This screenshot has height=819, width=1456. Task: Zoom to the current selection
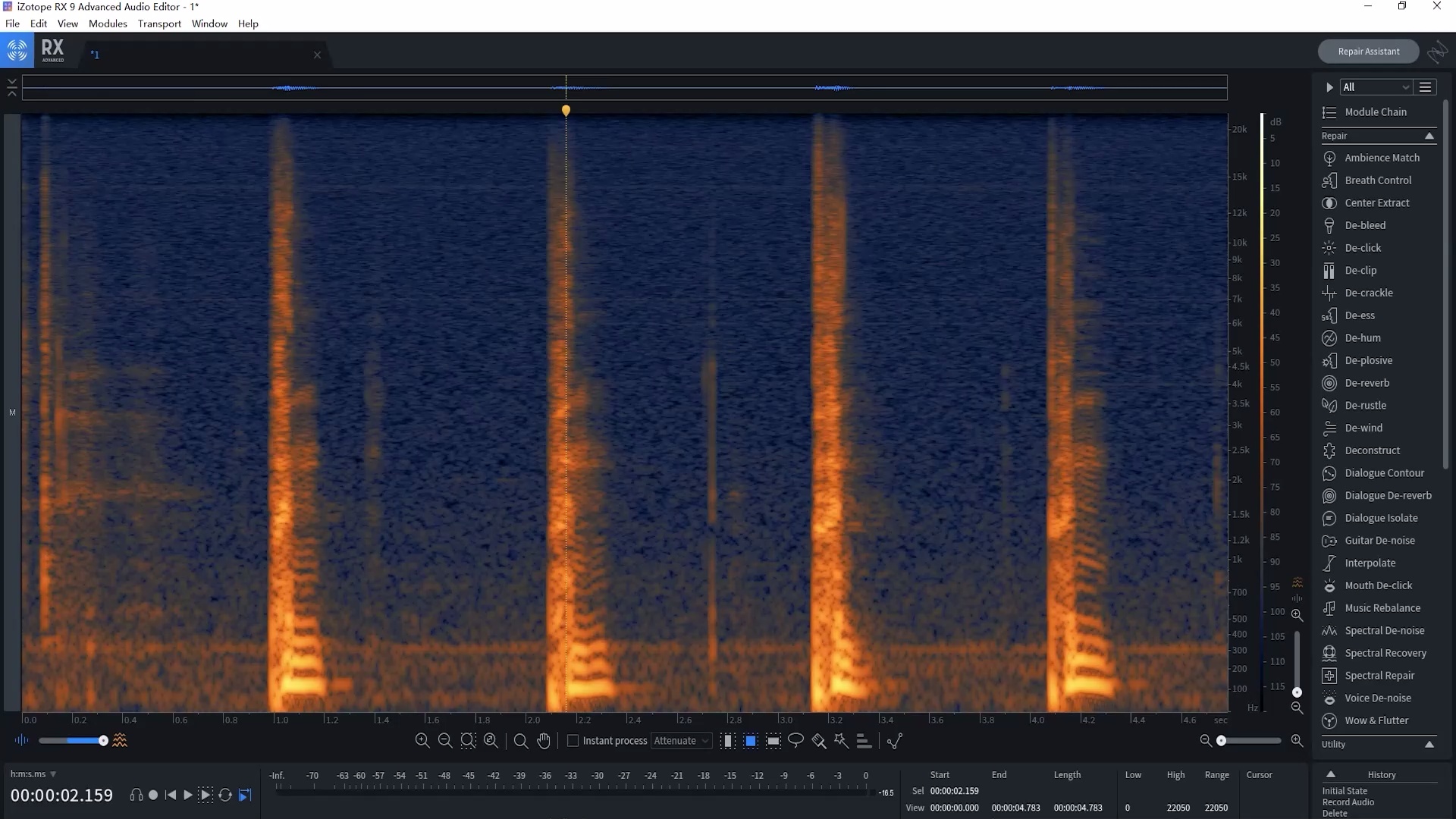point(469,741)
